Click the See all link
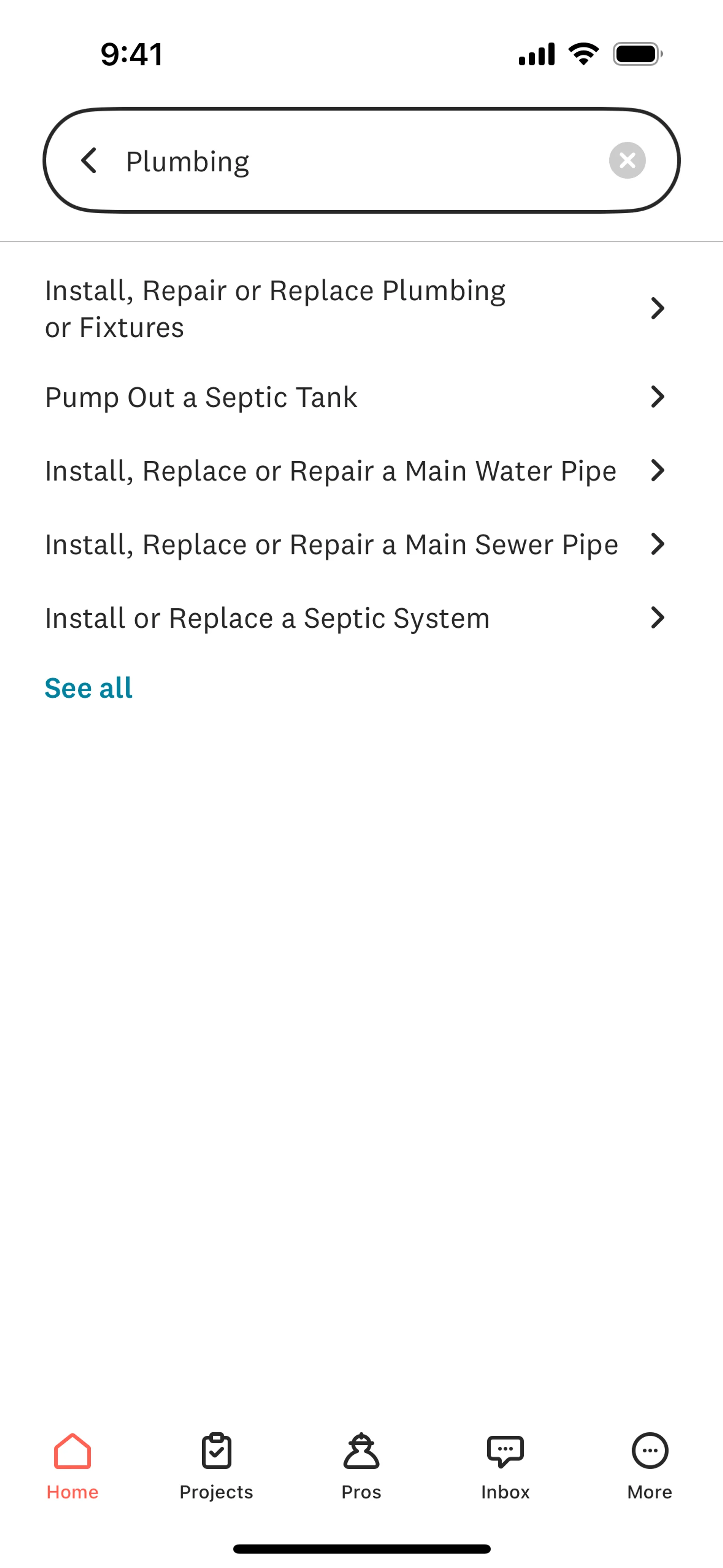The width and height of the screenshot is (723, 1568). pos(88,688)
